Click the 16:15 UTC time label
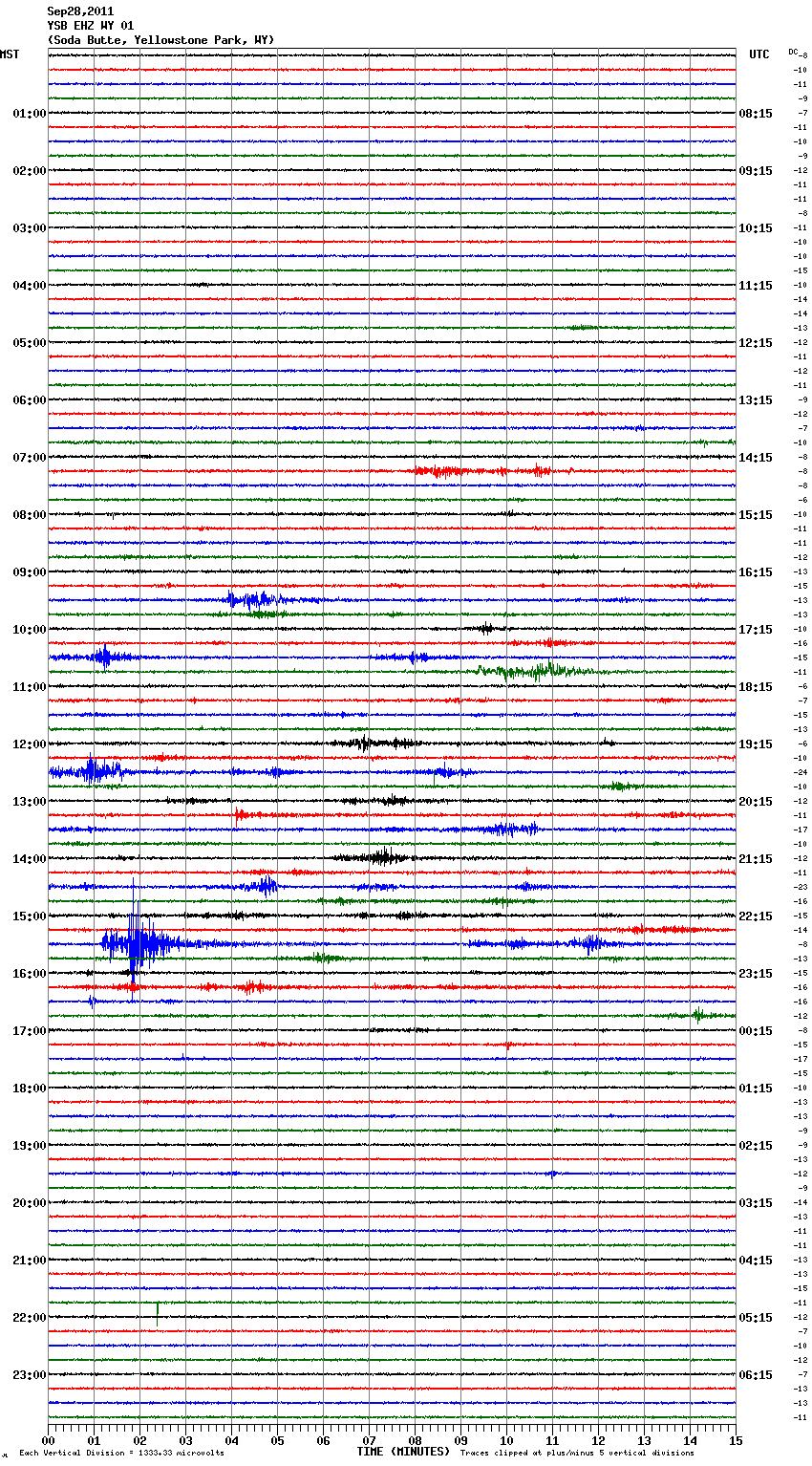This screenshot has height=1466, width=812. tap(756, 572)
